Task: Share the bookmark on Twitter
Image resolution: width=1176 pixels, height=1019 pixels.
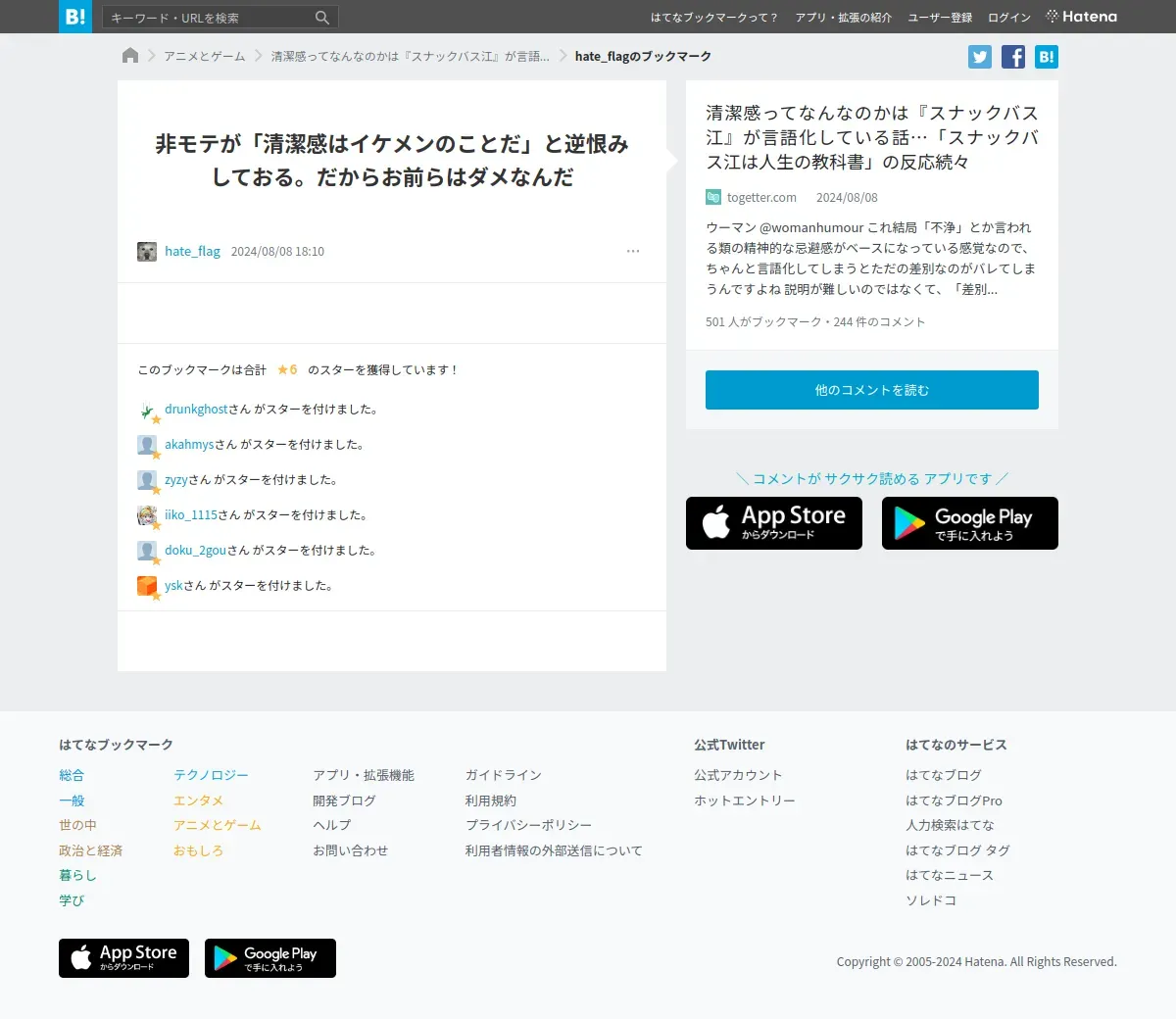Action: coord(980,57)
